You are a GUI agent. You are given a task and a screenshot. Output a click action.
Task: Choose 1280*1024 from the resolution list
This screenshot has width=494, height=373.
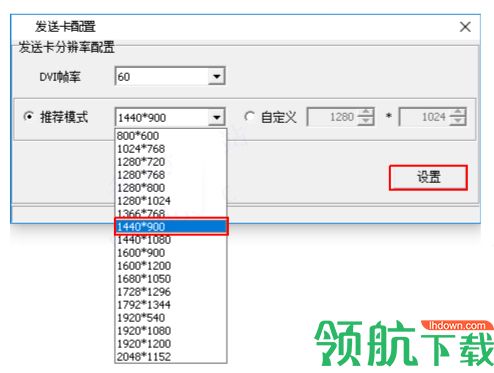coord(171,201)
